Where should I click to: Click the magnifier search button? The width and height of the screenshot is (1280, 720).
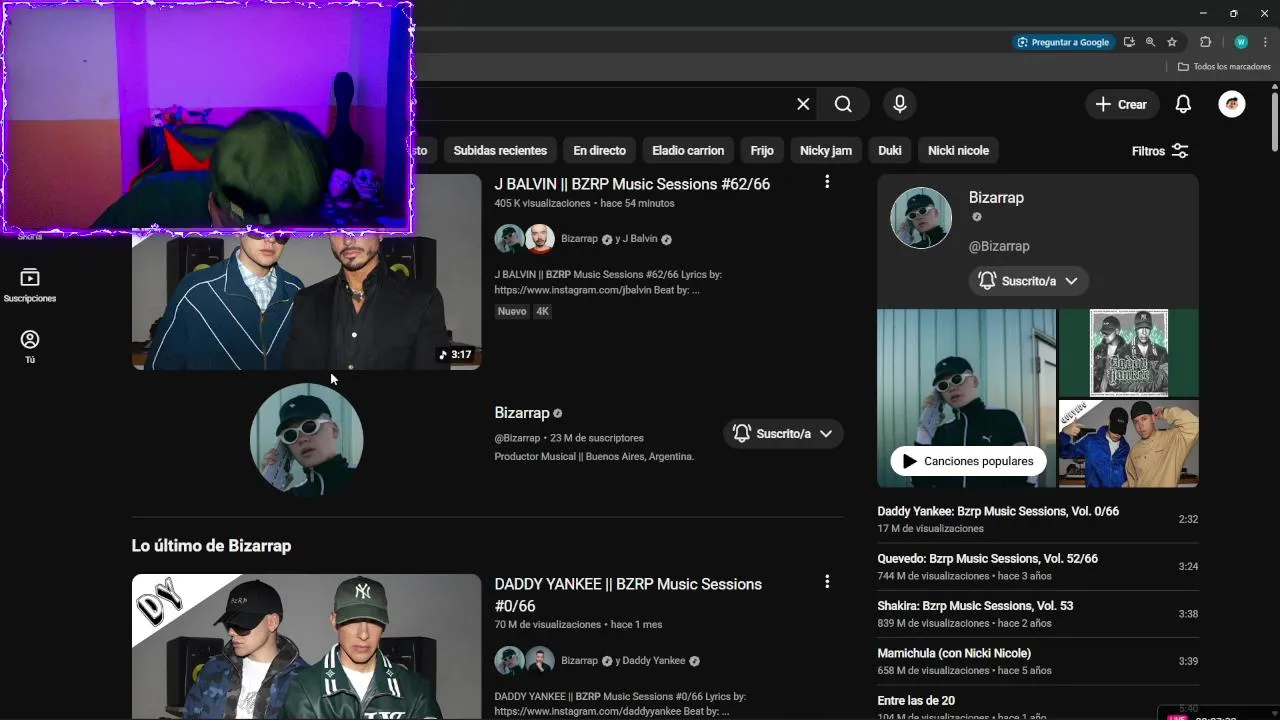tap(843, 104)
